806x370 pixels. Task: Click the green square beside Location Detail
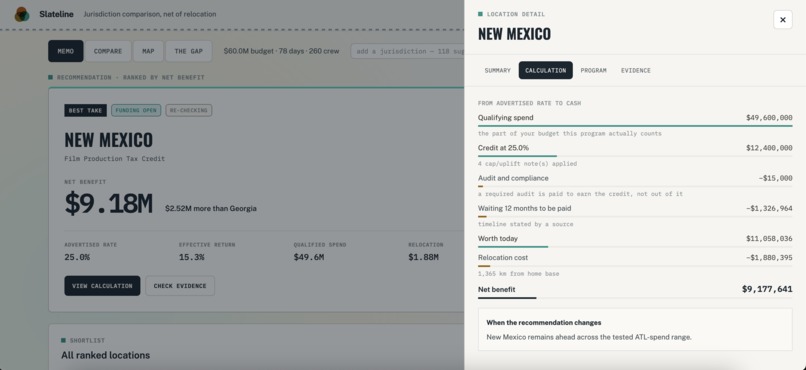(480, 14)
